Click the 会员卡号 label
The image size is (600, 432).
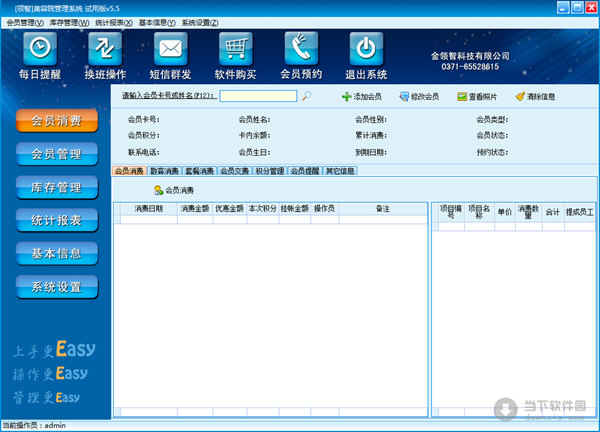coord(143,120)
